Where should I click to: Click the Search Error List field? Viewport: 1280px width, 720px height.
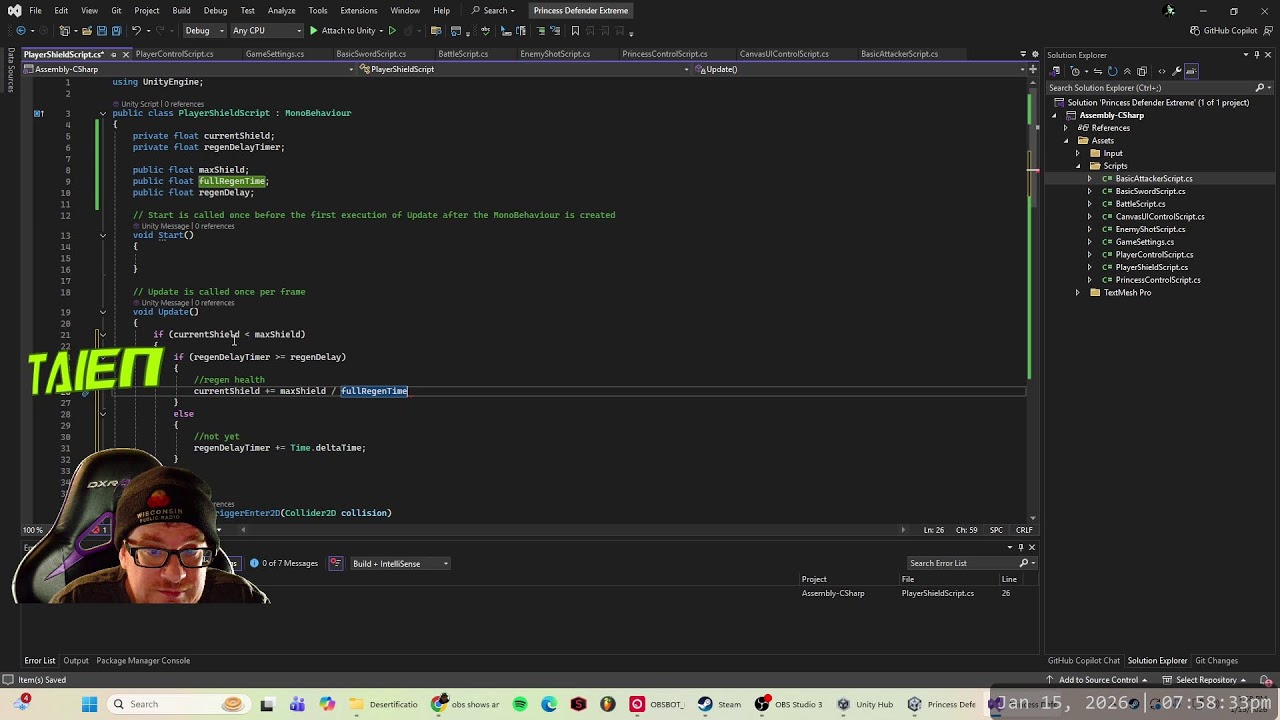point(964,564)
